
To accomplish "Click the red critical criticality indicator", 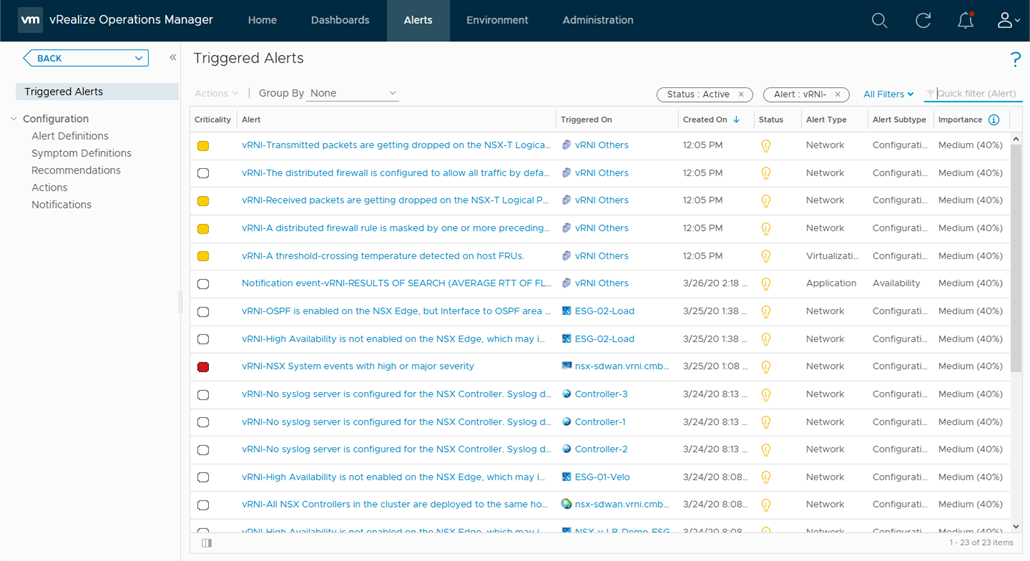I will tap(203, 367).
